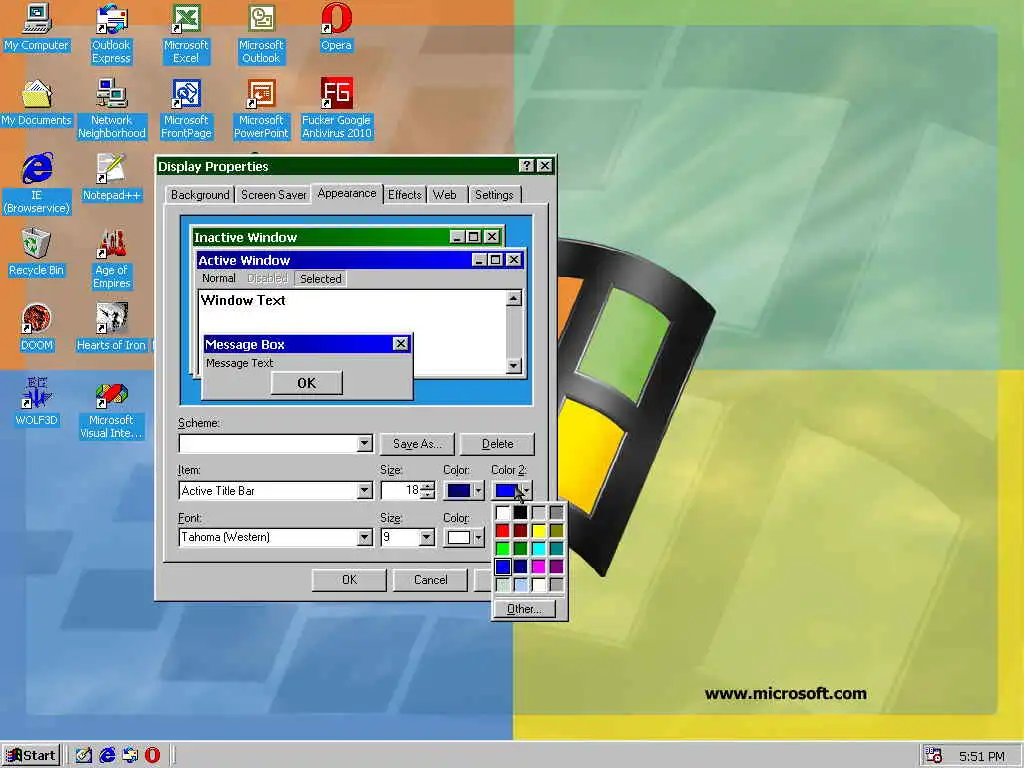Click the Delete scheme button
The height and width of the screenshot is (768, 1024).
[x=497, y=444]
